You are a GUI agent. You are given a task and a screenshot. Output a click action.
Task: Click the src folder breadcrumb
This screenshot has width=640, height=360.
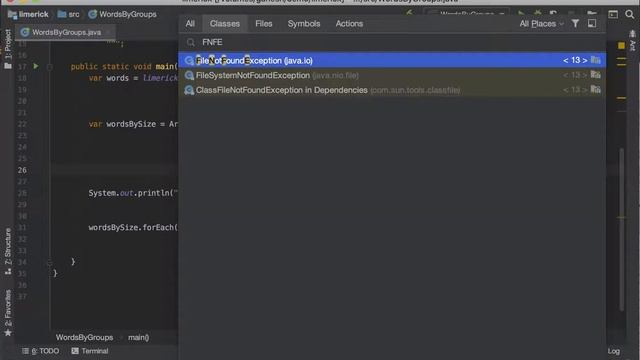click(69, 14)
